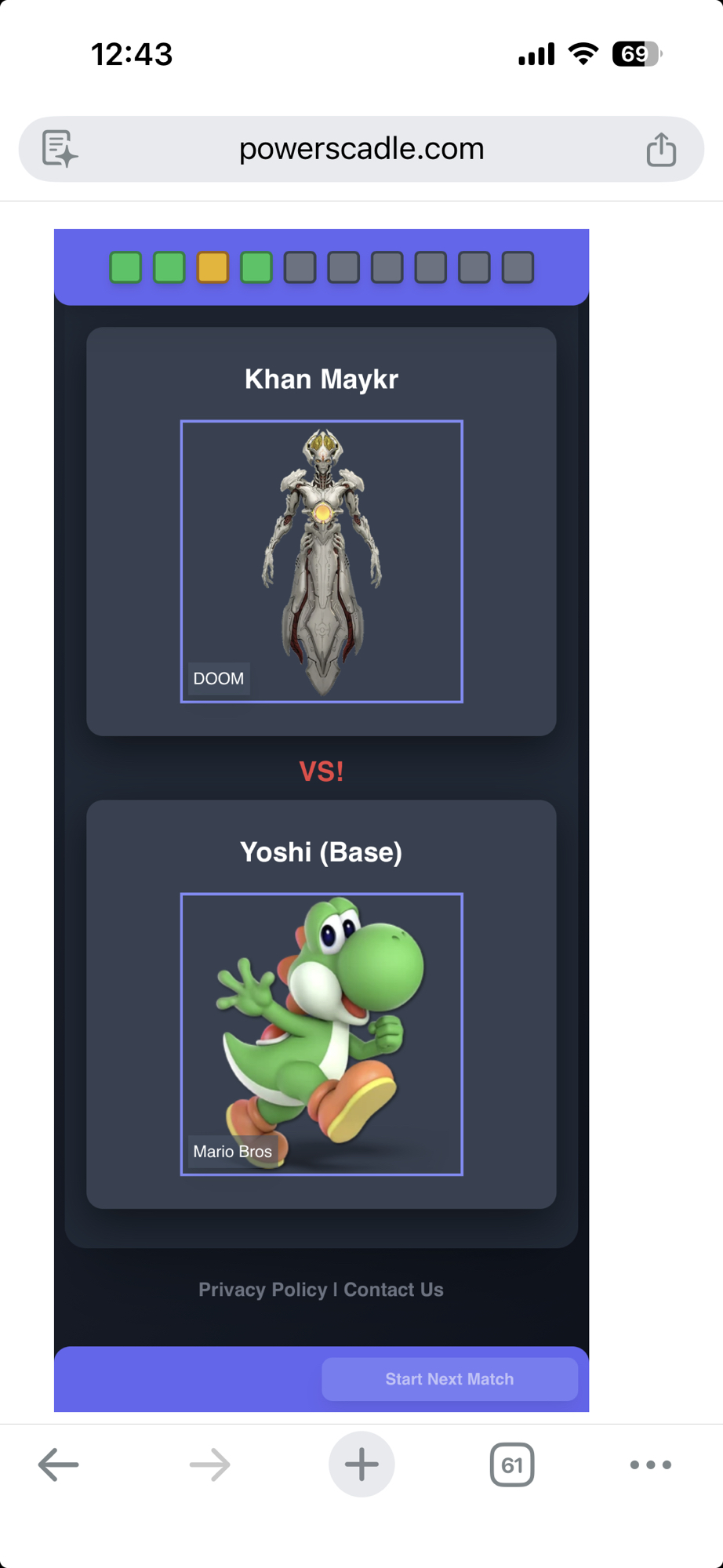723x1568 pixels.
Task: Choose Khan Maykr as the winner
Action: click(x=322, y=532)
